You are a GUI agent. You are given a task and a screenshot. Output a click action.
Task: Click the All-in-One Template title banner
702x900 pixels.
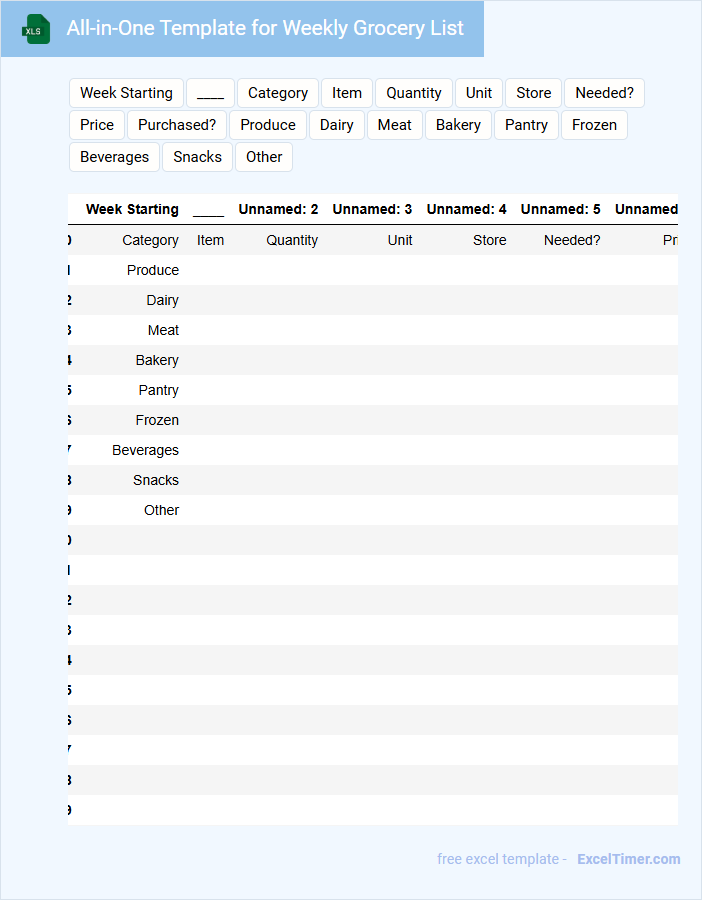pyautogui.click(x=265, y=28)
